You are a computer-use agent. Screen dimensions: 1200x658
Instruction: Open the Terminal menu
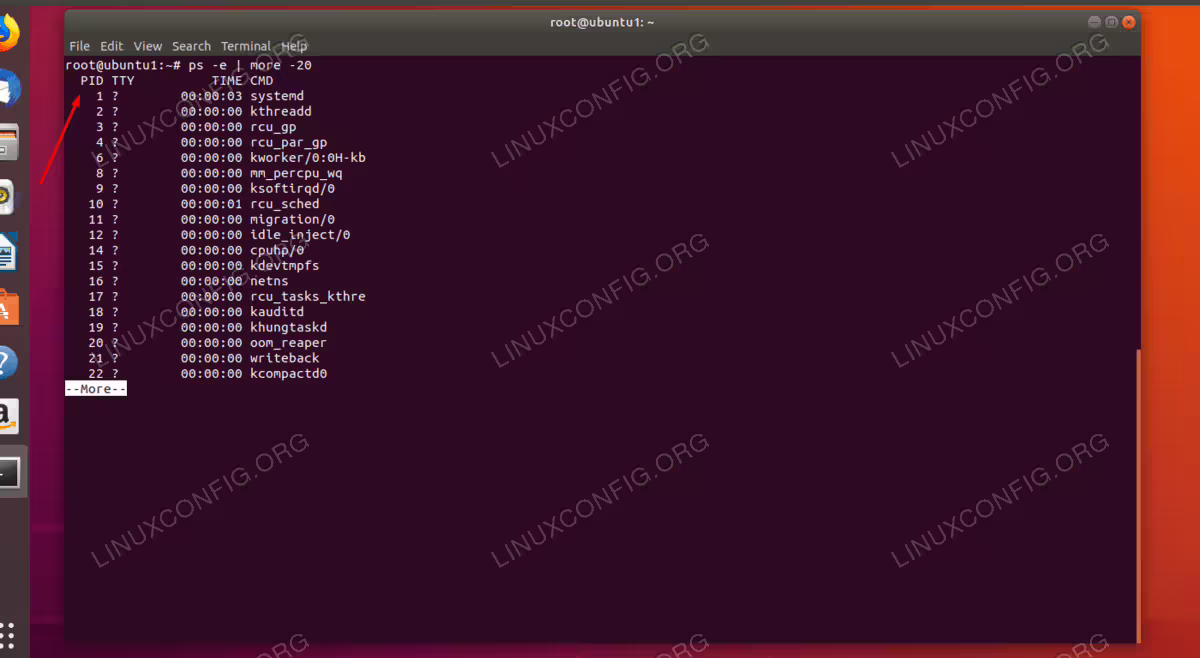(246, 46)
